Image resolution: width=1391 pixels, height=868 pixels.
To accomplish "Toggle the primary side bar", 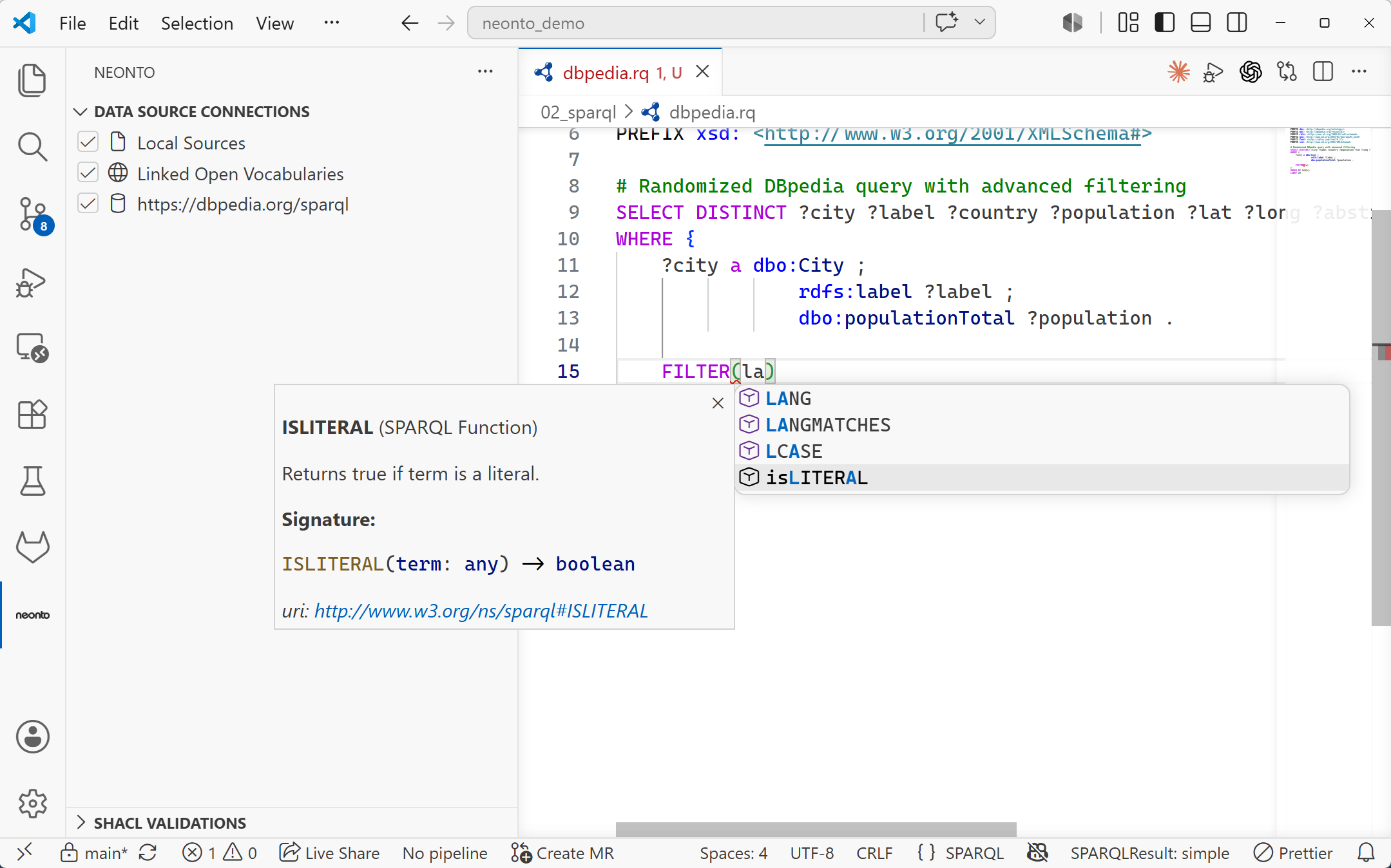I will (1164, 23).
